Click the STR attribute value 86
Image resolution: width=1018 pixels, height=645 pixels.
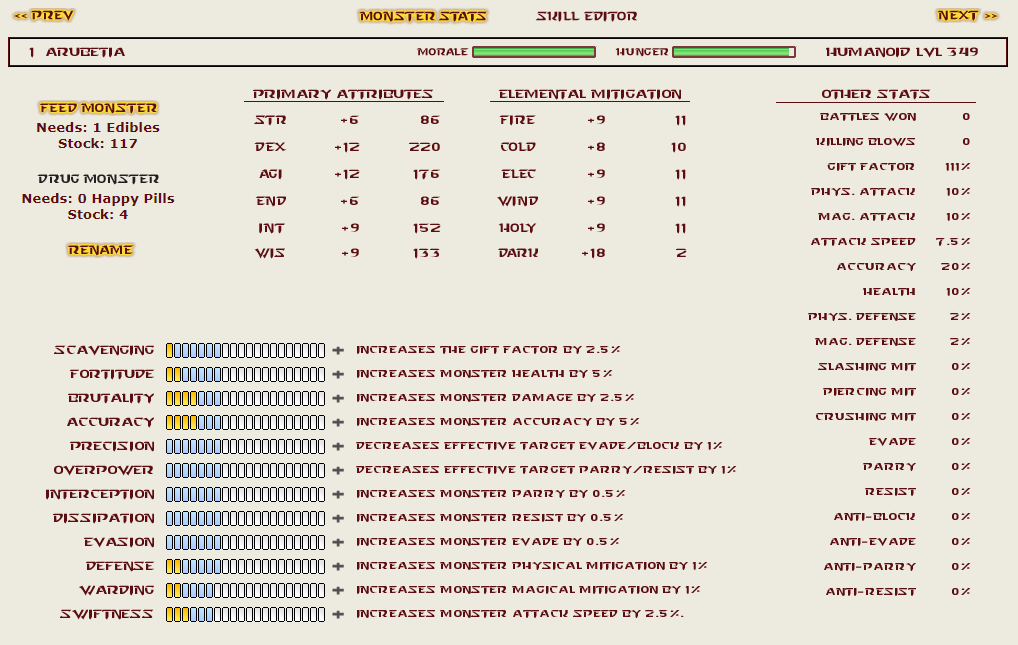pyautogui.click(x=429, y=120)
